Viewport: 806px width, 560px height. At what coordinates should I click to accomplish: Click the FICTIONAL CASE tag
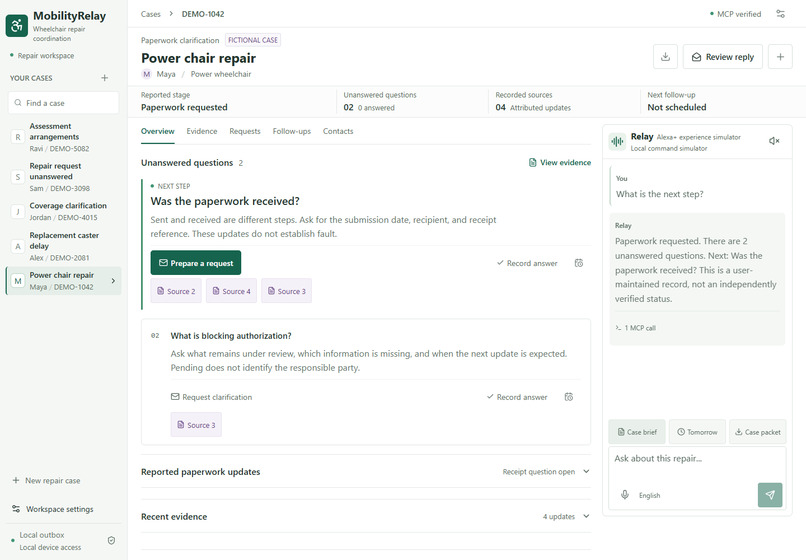253,40
